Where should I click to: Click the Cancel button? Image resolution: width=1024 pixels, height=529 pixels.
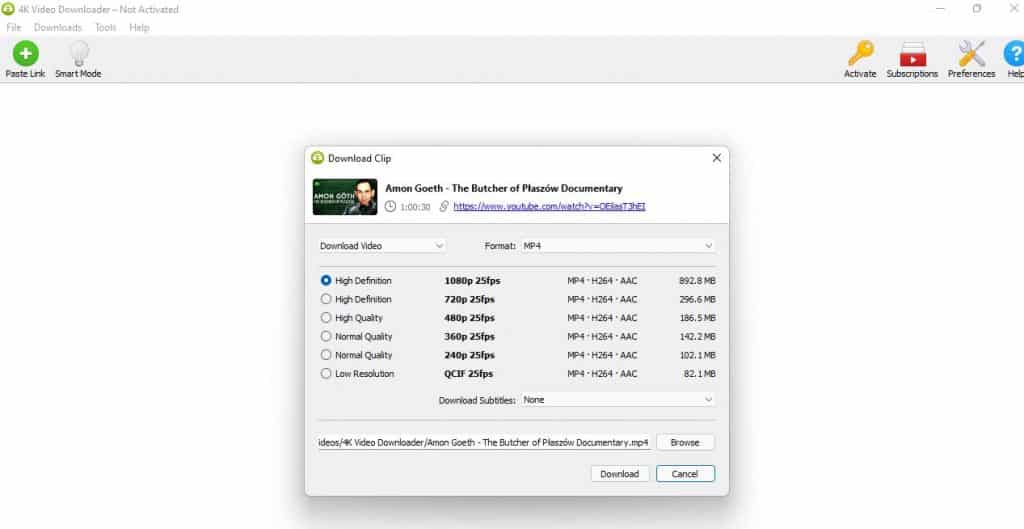click(x=685, y=473)
